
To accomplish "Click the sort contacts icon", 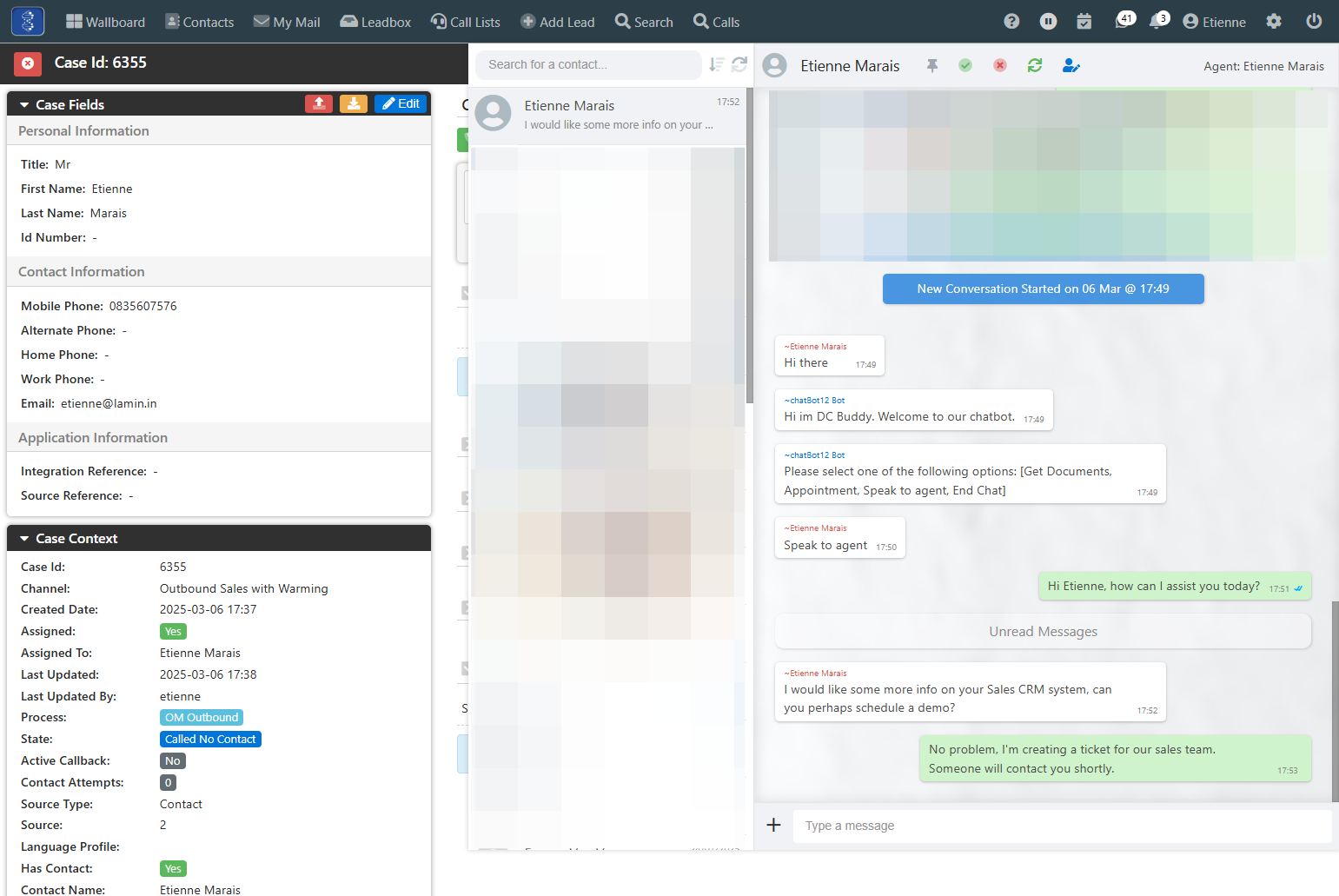I will 717,64.
